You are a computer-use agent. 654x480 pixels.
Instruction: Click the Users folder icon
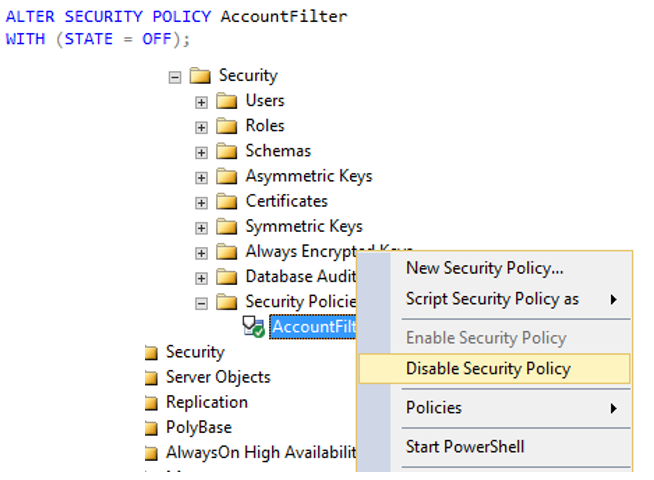click(227, 101)
